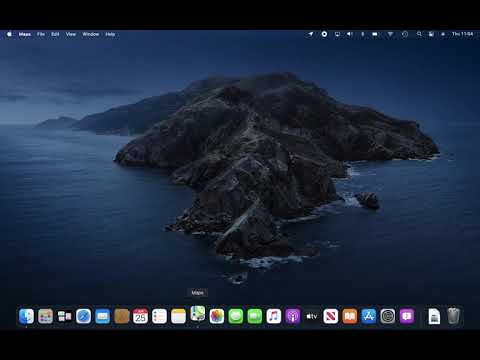
Task: Open the AirPlay display menu bar icon
Action: 337,34
